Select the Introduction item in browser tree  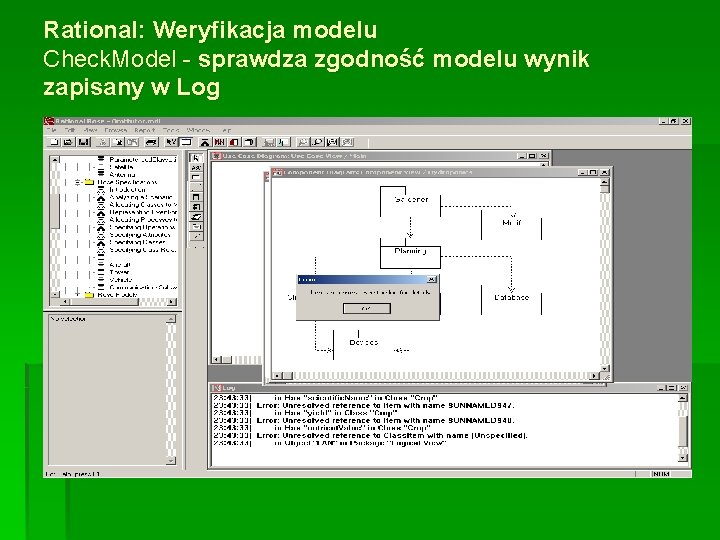(128, 190)
